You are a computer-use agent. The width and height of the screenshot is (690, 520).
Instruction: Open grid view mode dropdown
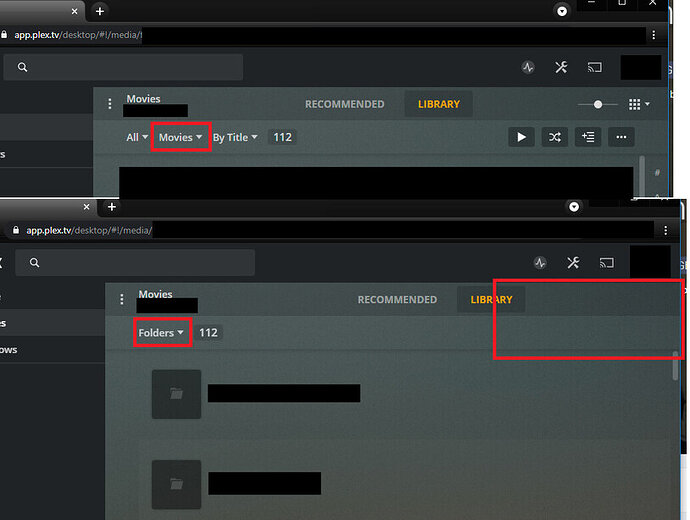click(x=639, y=104)
